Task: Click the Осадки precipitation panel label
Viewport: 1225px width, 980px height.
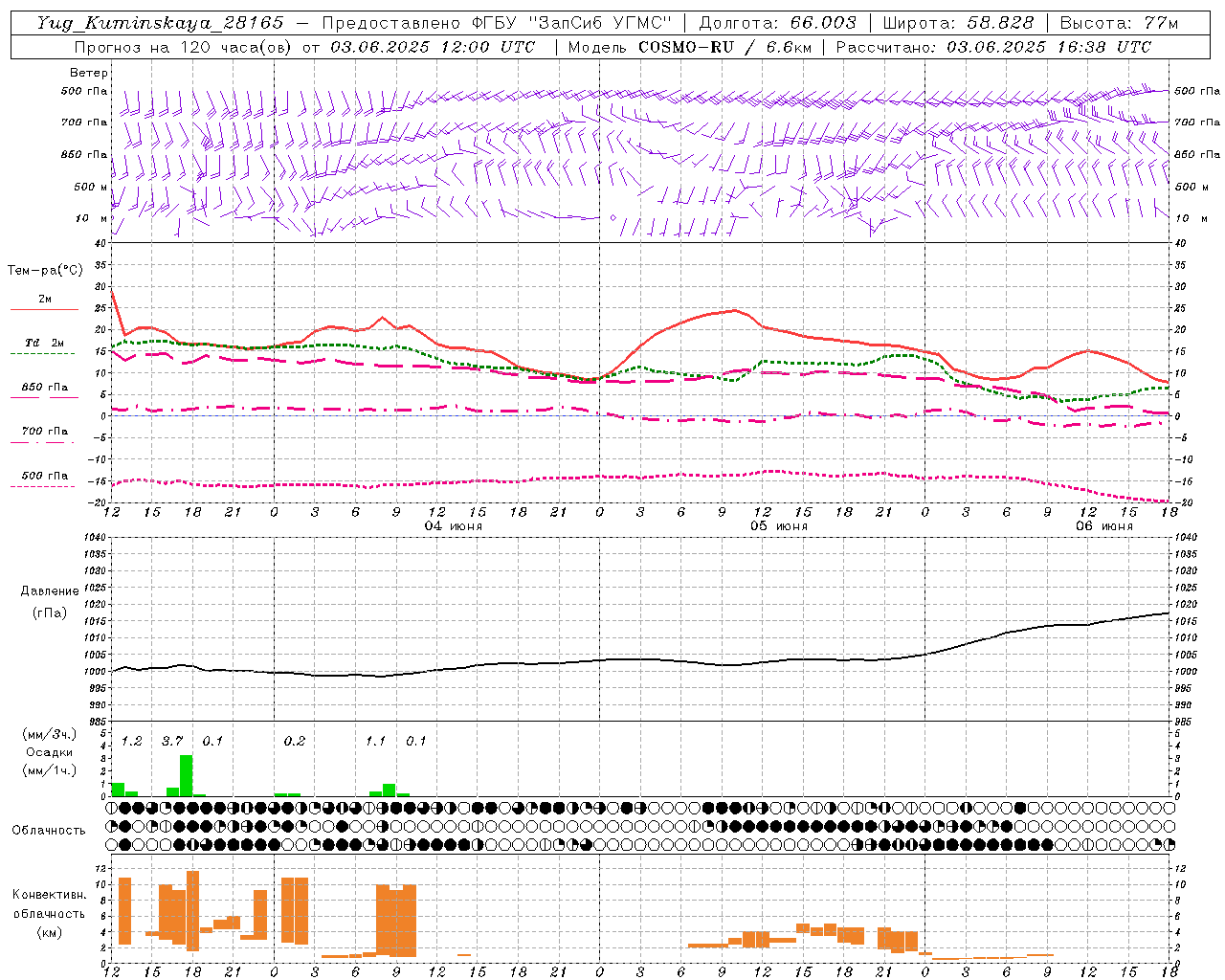Action: coord(49,752)
